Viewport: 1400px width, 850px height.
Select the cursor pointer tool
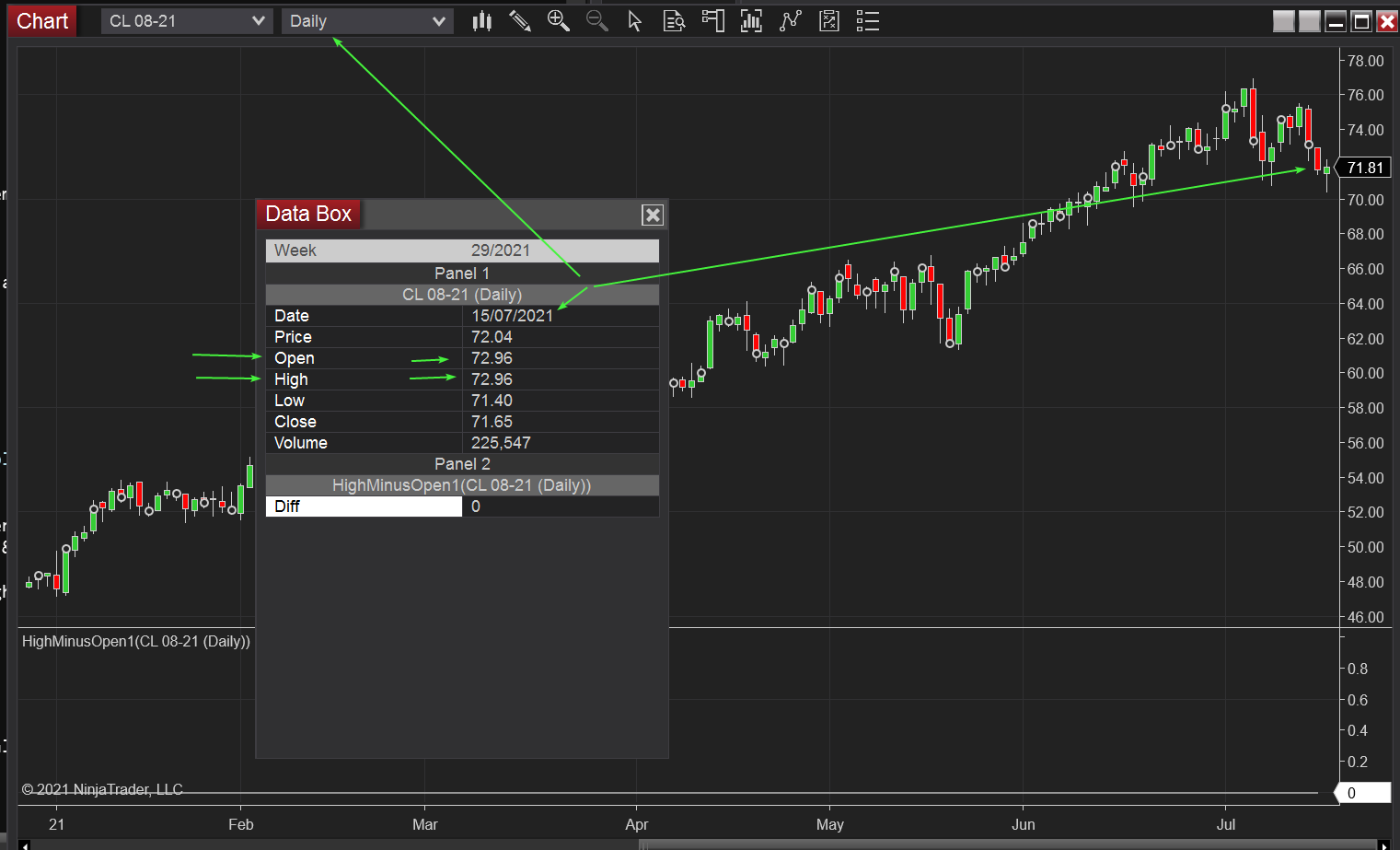[x=634, y=21]
